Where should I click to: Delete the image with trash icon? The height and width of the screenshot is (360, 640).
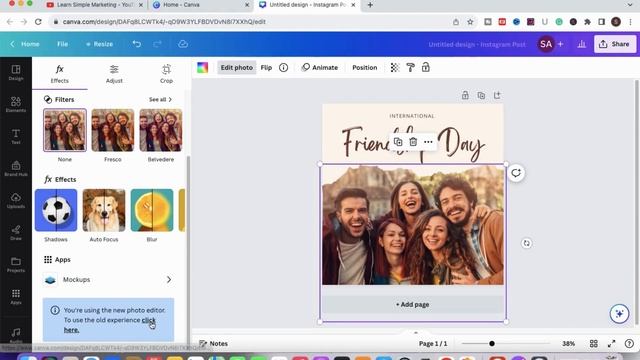[x=413, y=142]
